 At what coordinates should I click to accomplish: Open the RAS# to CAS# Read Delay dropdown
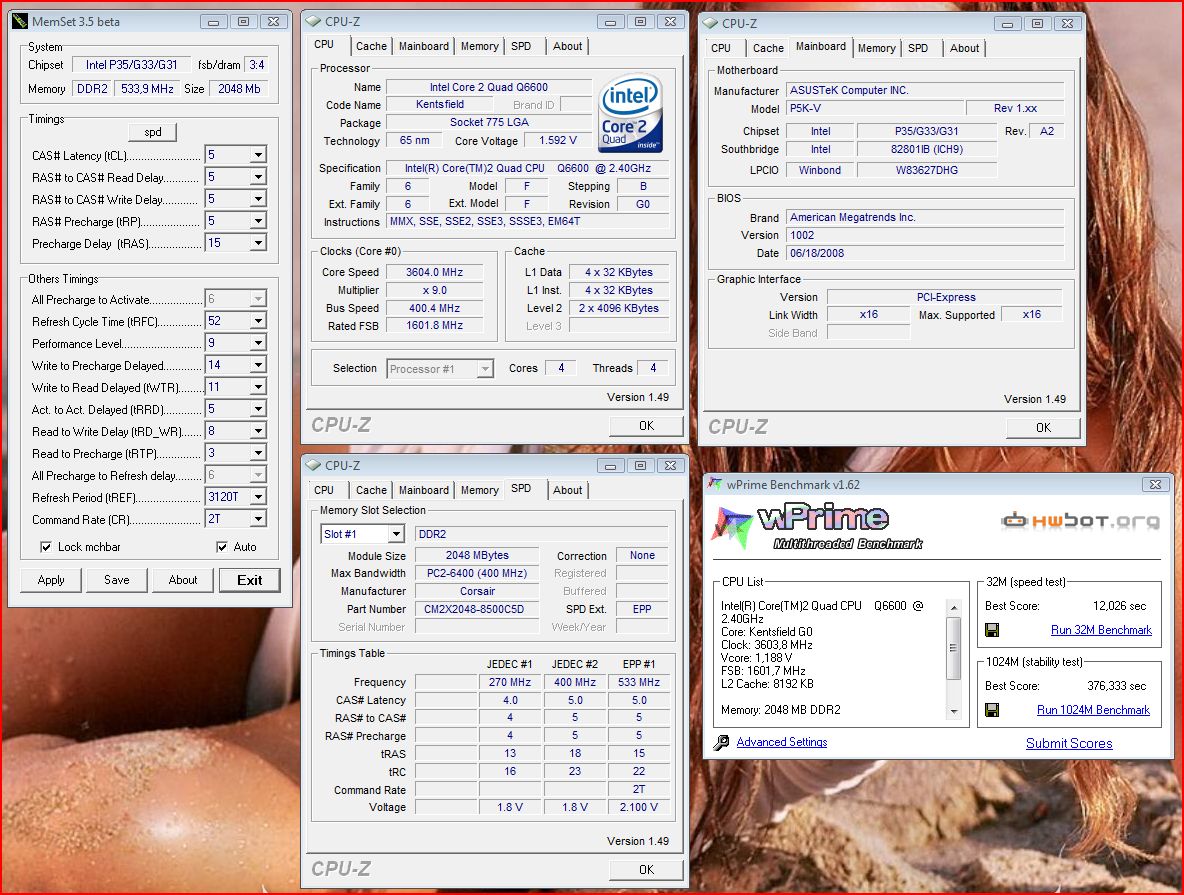(257, 177)
